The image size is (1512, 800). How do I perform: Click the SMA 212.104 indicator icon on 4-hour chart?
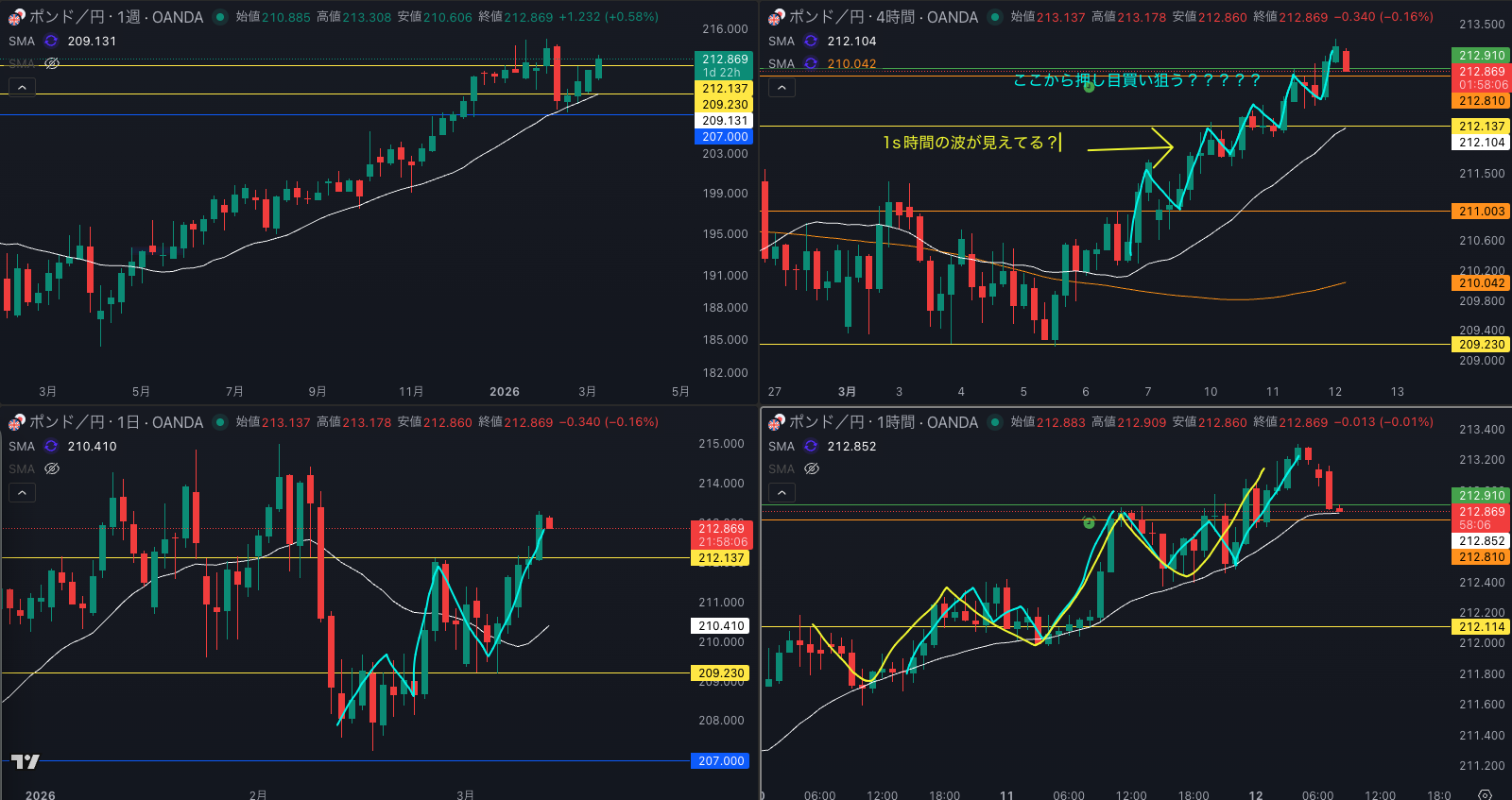(811, 42)
